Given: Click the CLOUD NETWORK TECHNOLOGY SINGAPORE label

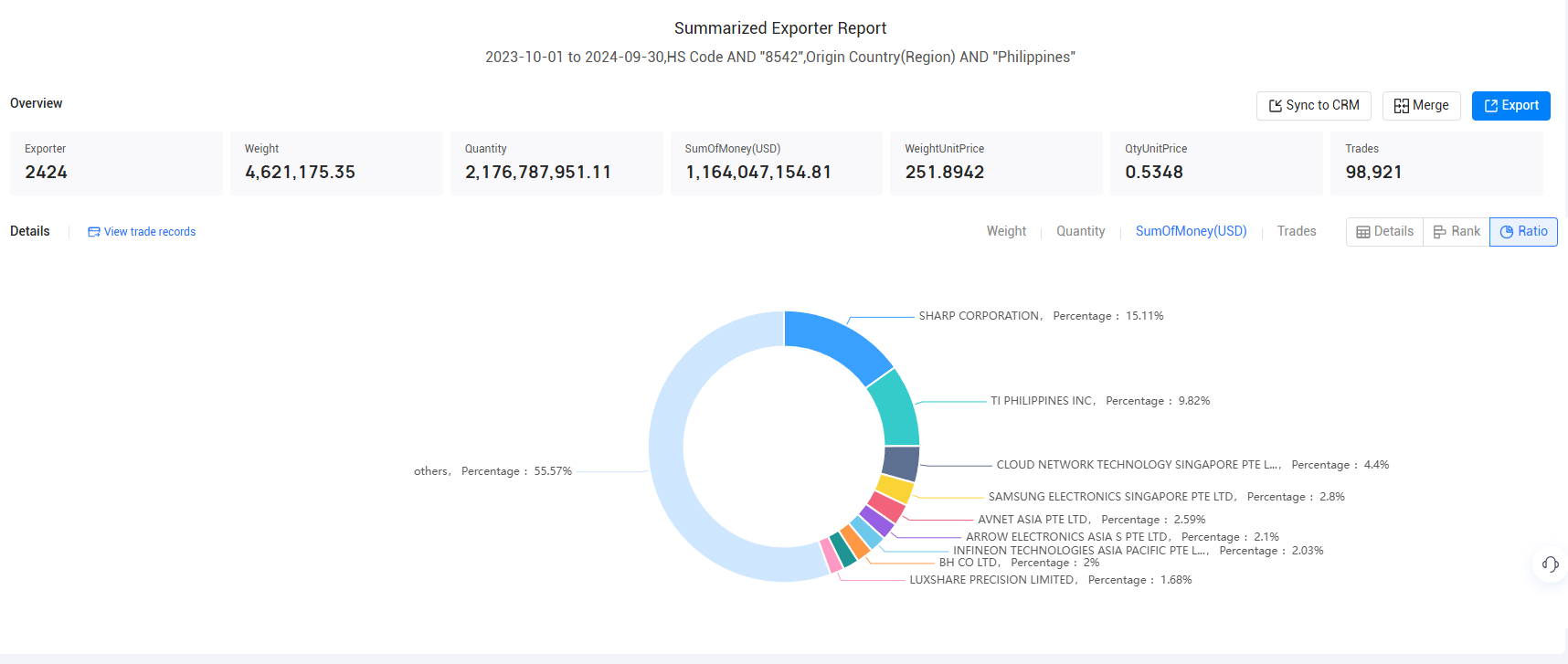Looking at the screenshot, I should 1192,465.
